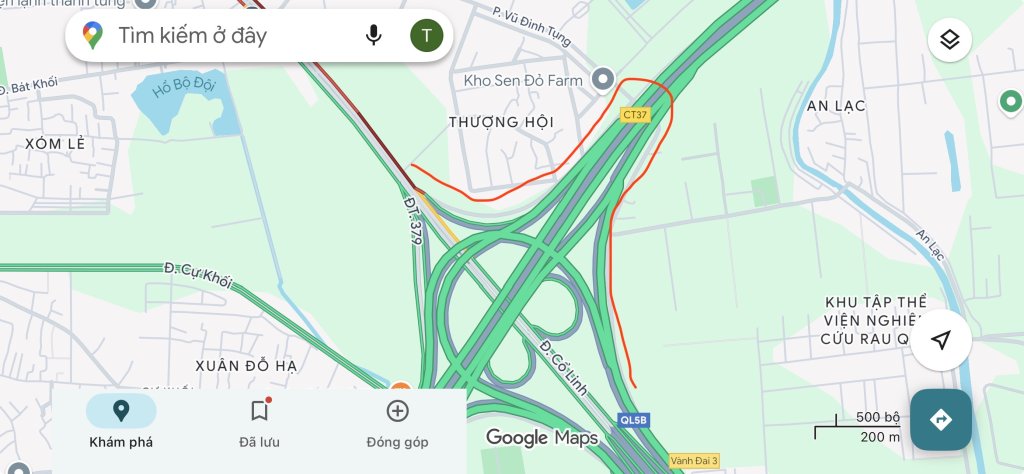
Task: Select the Kho Sen Đỏ Farm marker
Action: [x=603, y=80]
